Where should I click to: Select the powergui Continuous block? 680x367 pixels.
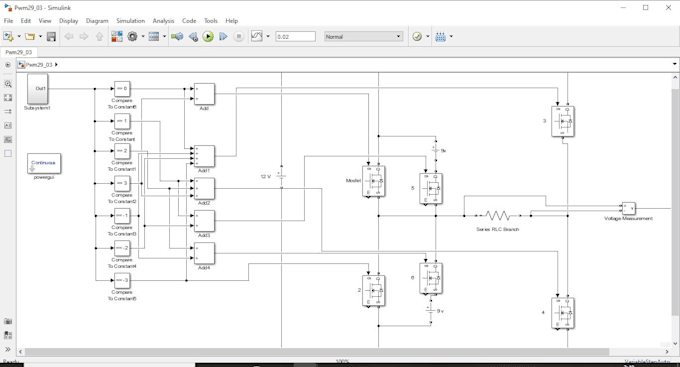[44, 164]
